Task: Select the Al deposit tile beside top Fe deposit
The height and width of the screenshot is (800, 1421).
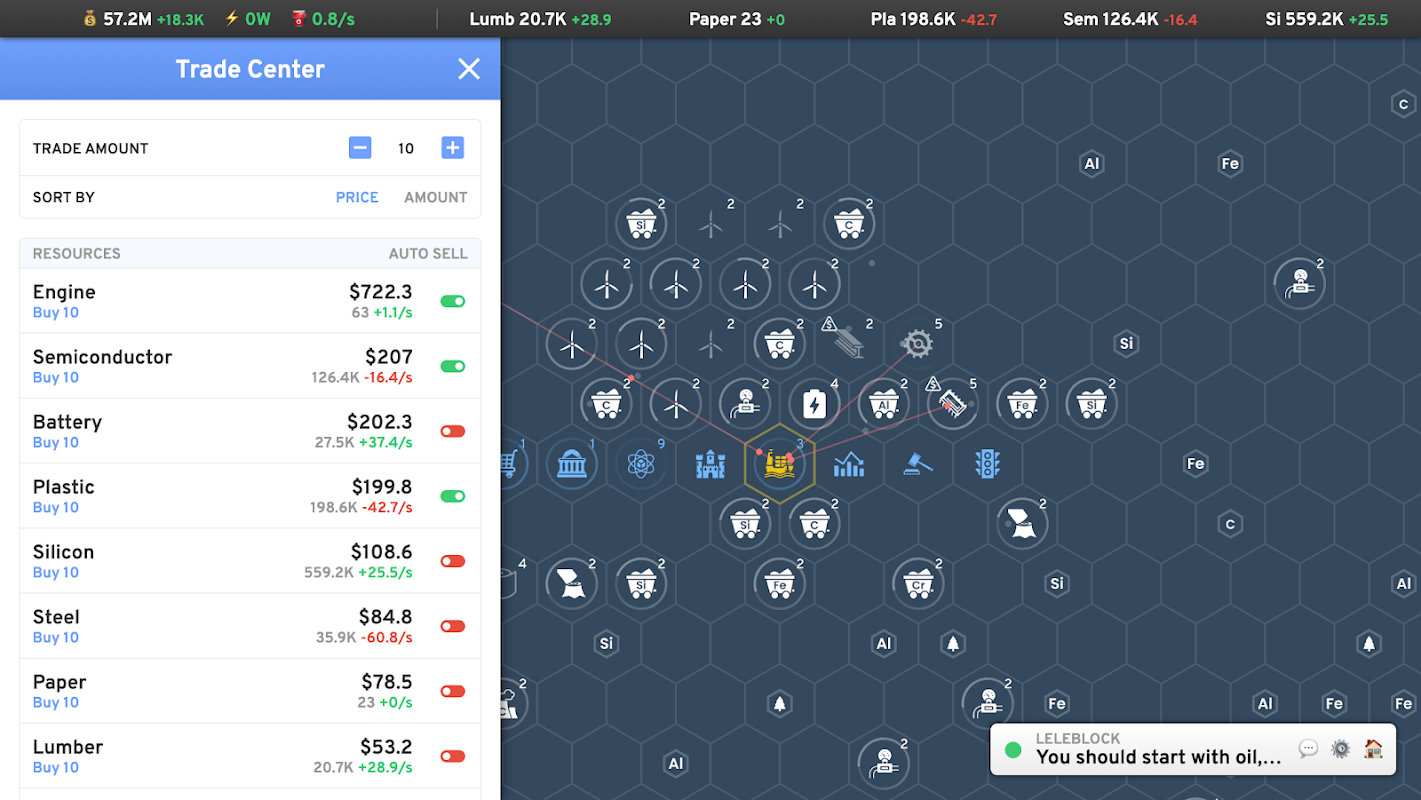Action: click(1092, 163)
